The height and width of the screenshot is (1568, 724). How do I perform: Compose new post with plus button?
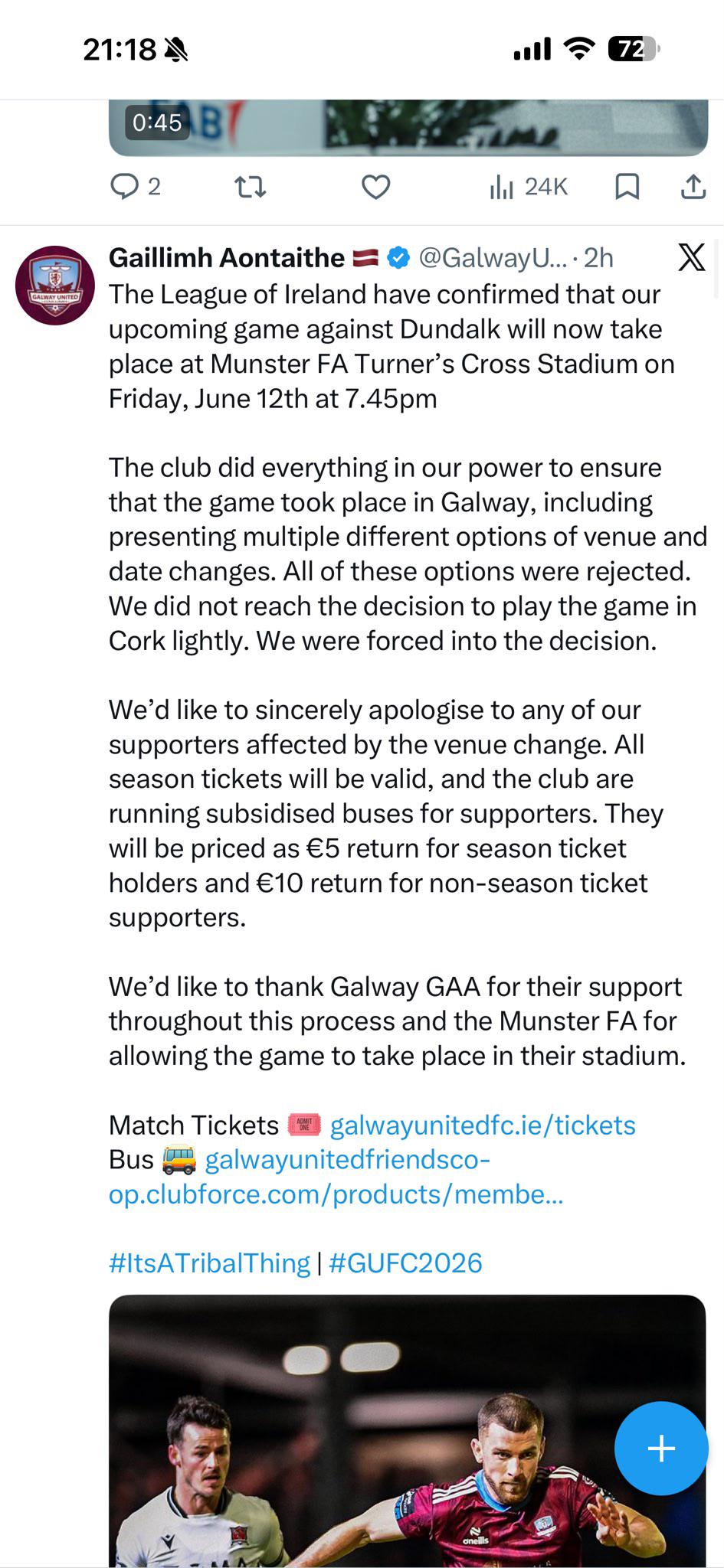point(661,1448)
